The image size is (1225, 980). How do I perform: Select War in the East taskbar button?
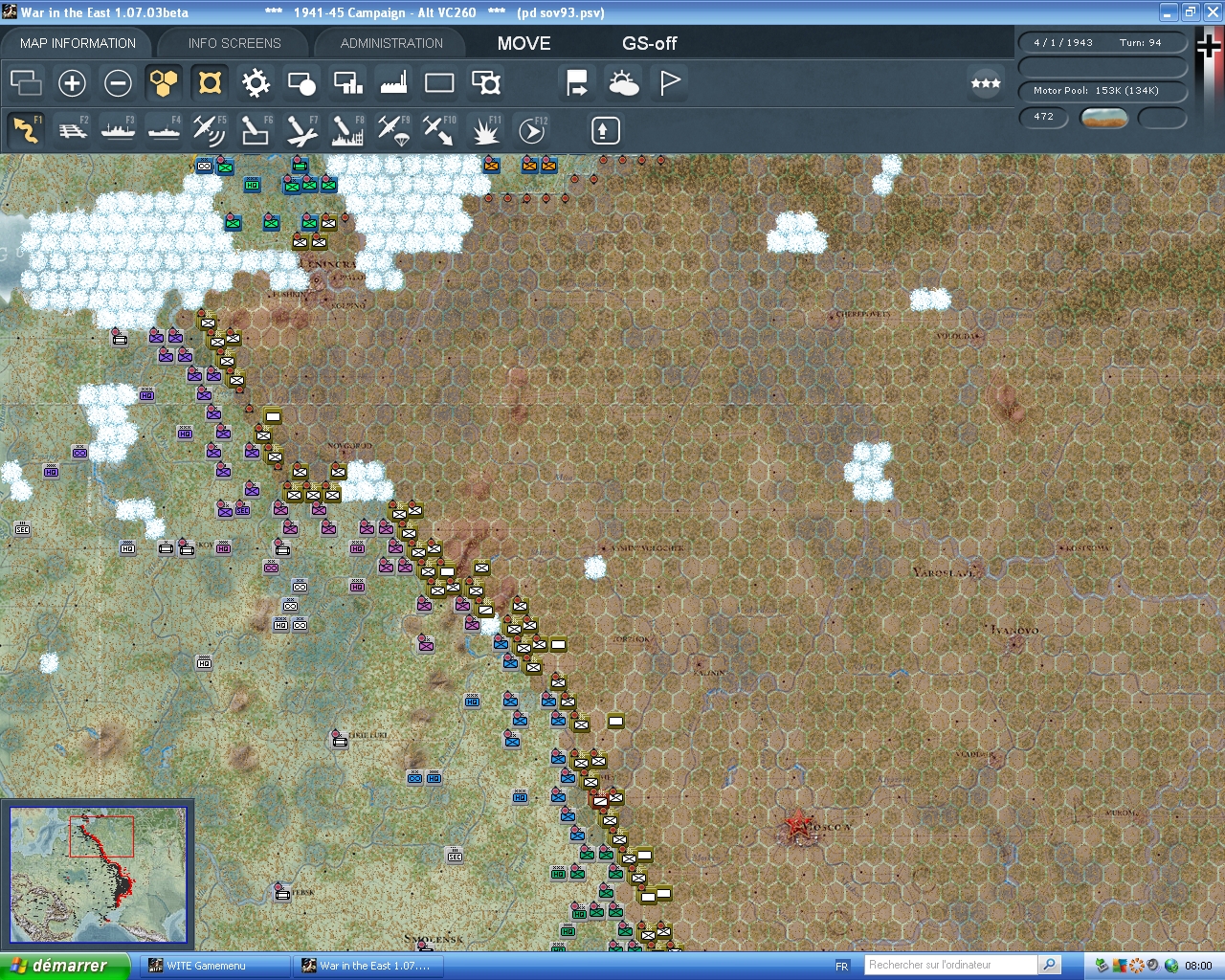tap(368, 966)
